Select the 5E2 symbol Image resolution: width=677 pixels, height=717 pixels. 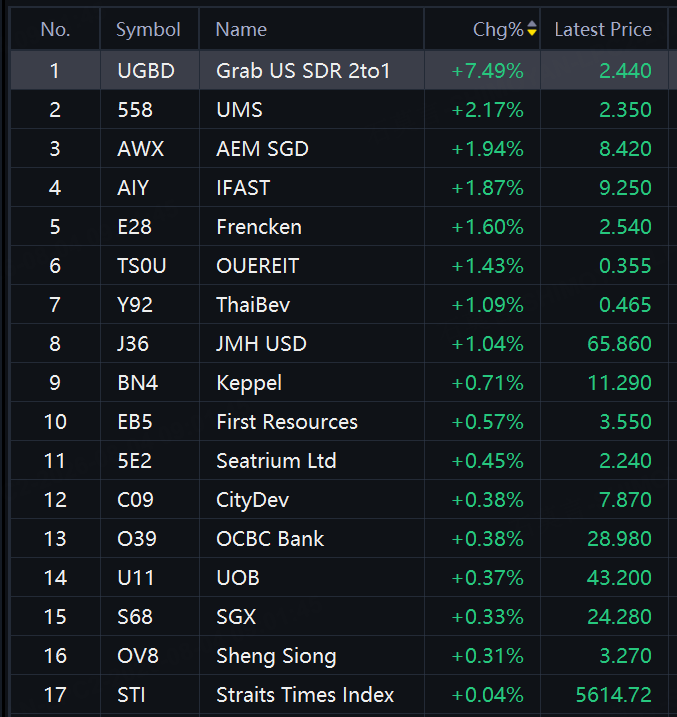(134, 461)
